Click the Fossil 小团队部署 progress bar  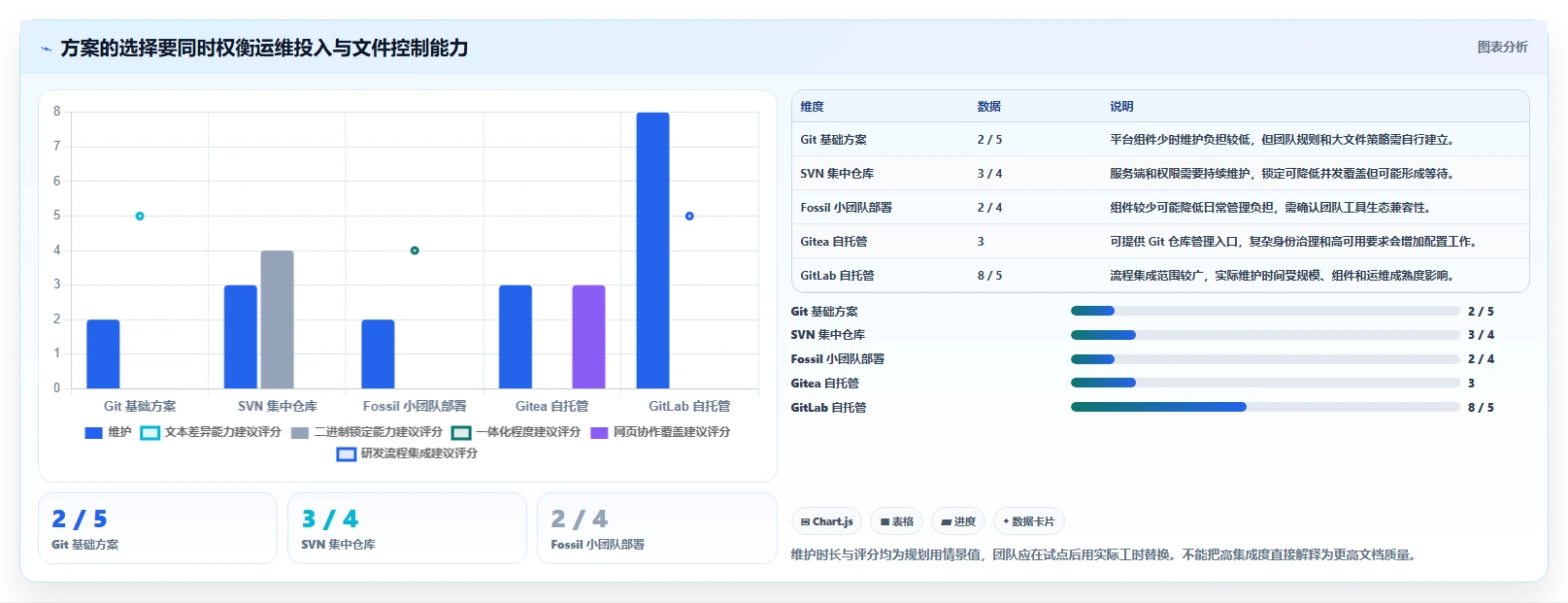pos(1265,359)
